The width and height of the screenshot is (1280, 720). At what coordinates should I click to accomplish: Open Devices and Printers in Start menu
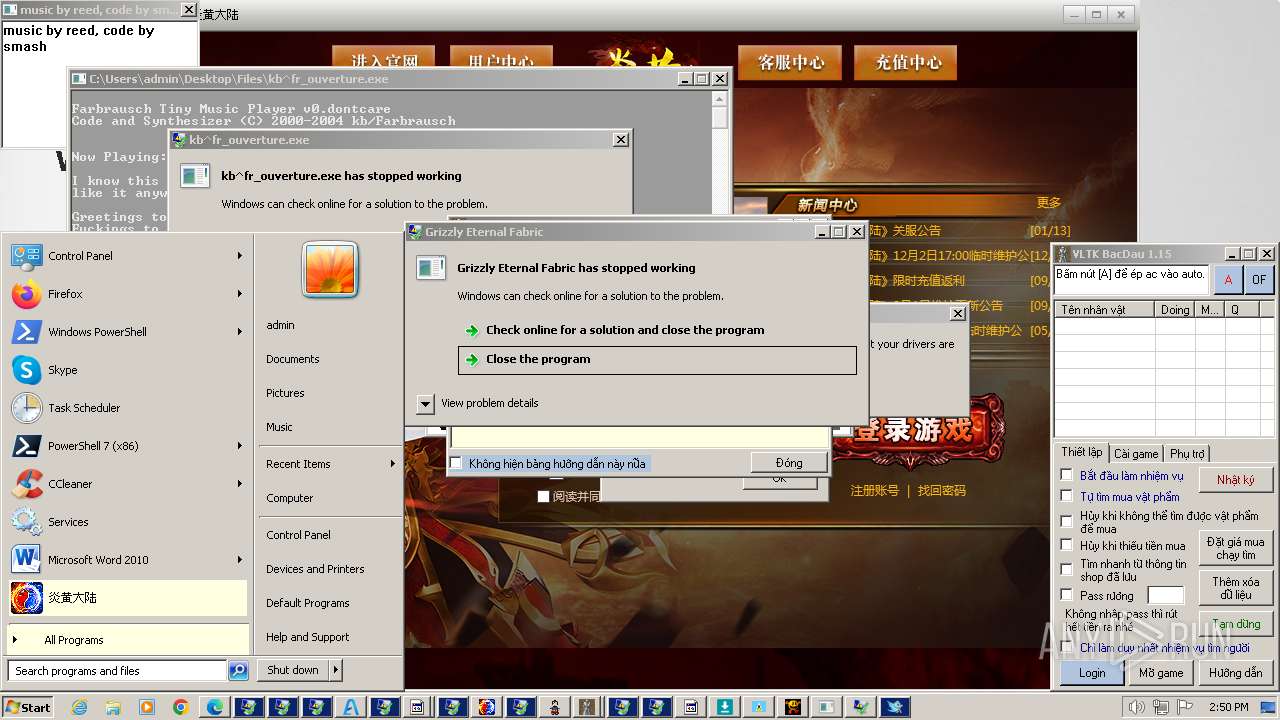pyautogui.click(x=315, y=569)
